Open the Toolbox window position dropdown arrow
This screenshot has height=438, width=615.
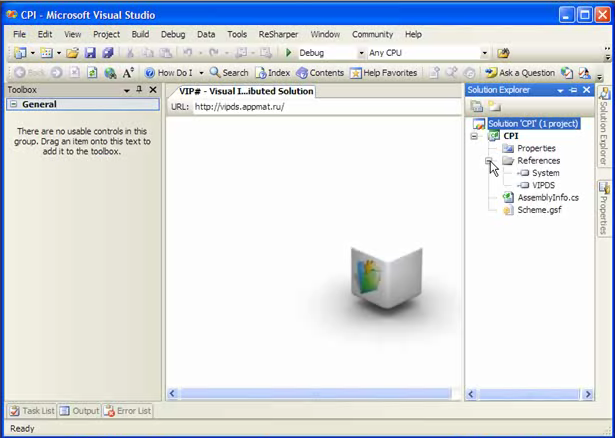click(127, 91)
